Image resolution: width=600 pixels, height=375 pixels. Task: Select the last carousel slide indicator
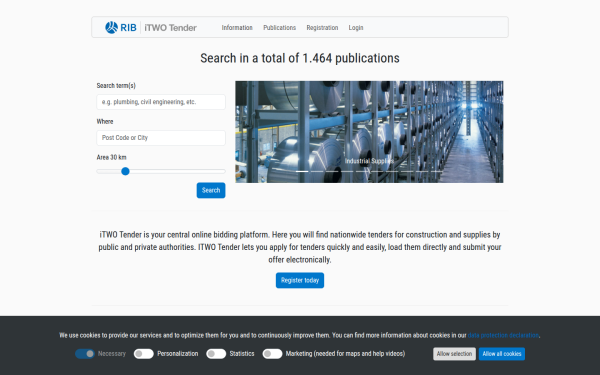tap(437, 171)
